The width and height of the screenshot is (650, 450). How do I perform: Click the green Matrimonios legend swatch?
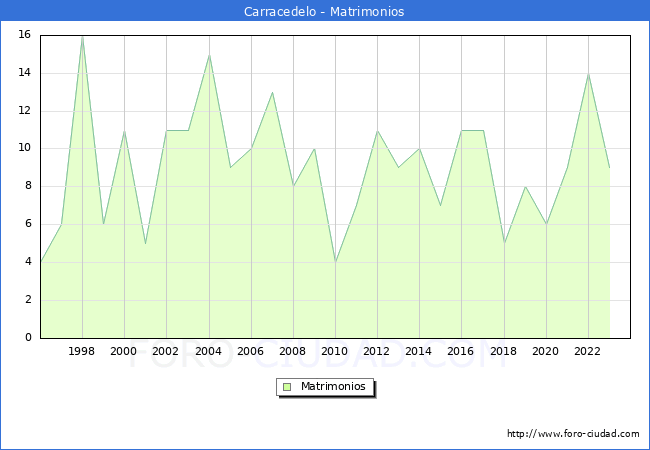(287, 387)
